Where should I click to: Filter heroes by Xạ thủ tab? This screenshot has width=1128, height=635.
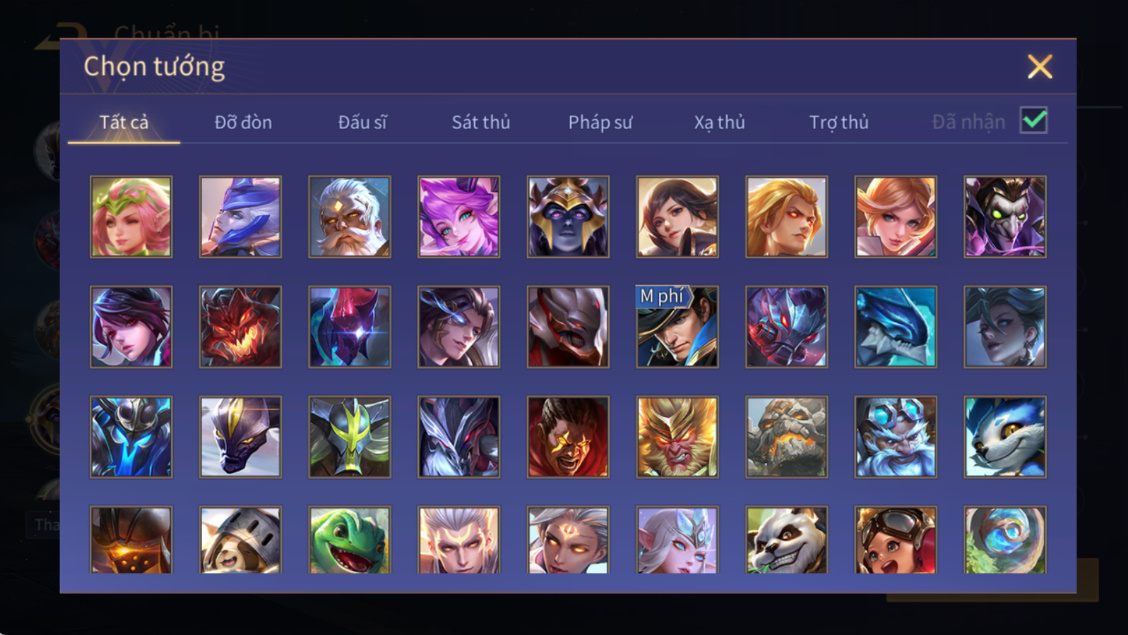click(719, 122)
